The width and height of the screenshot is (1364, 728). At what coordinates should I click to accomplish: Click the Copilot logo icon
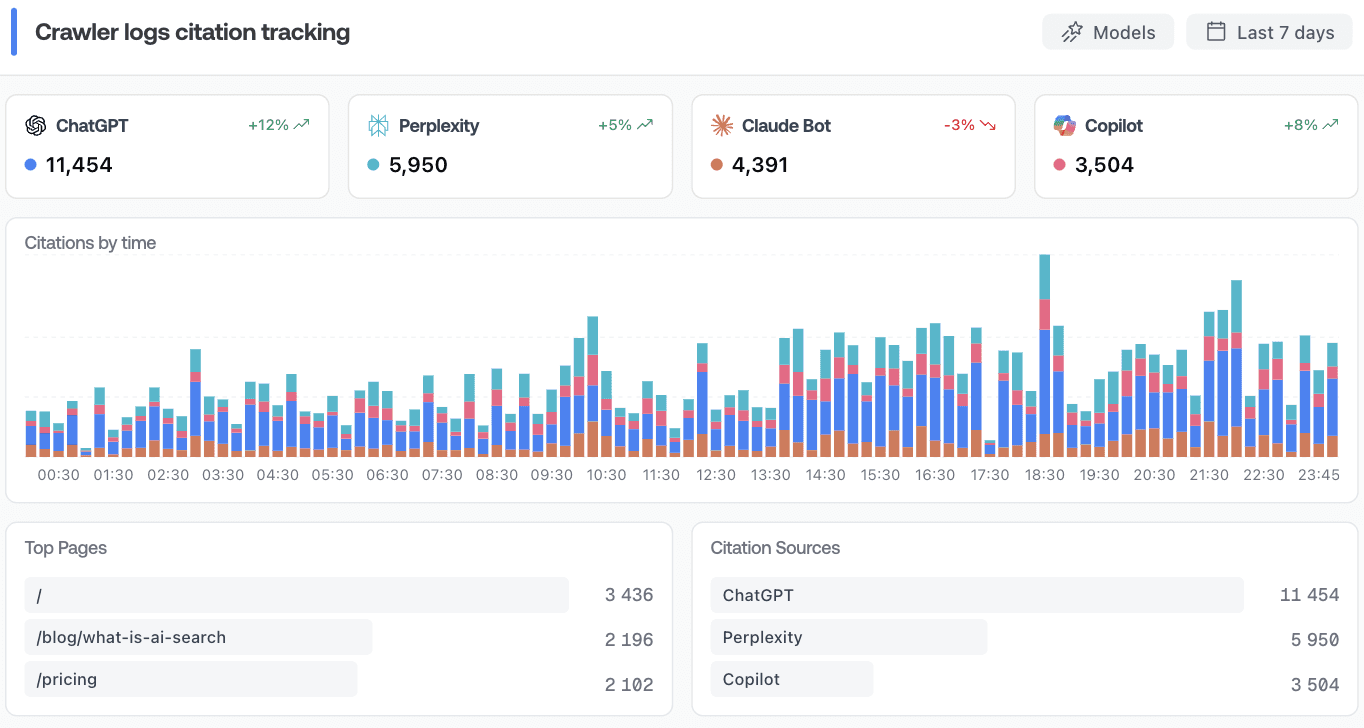1064,125
